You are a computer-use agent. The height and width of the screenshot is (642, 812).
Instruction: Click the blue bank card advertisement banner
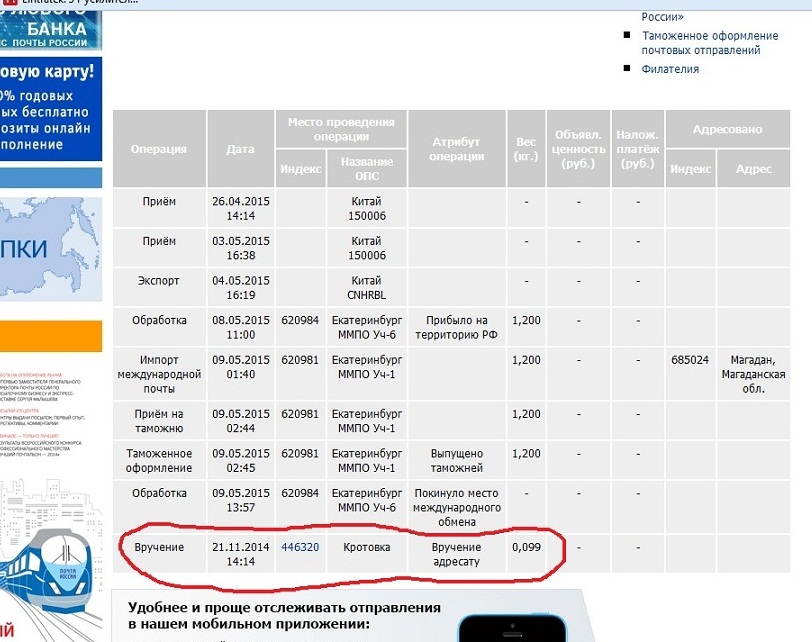[x=50, y=108]
